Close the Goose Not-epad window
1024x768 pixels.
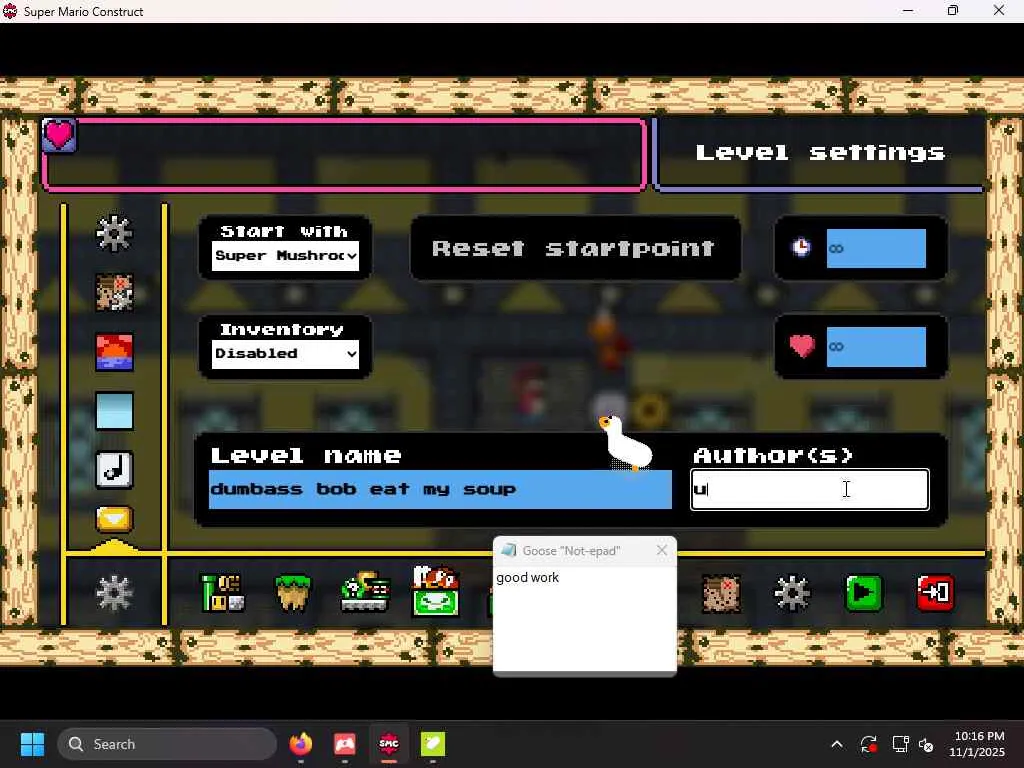pyautogui.click(x=662, y=551)
